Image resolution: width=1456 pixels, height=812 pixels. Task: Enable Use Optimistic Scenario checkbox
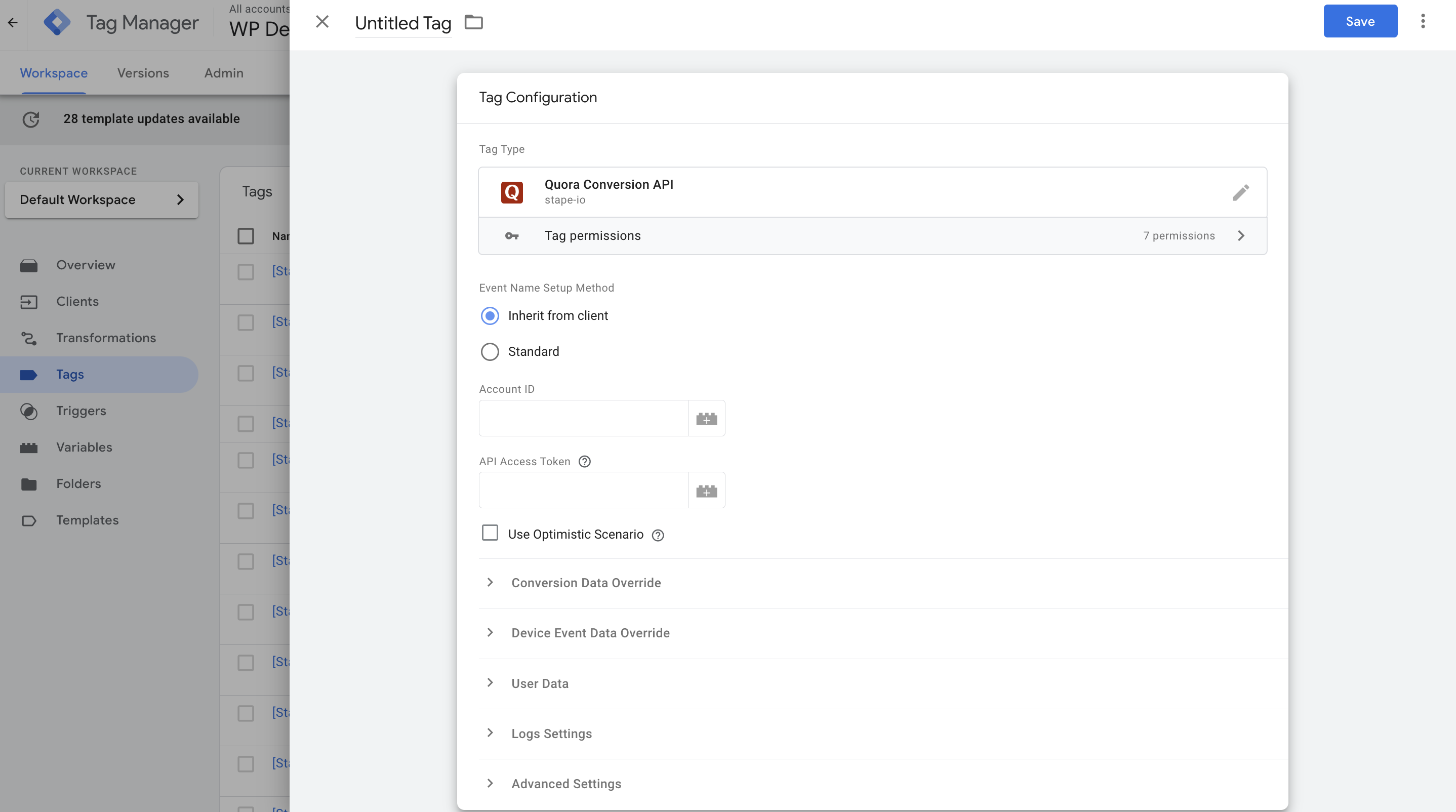pos(490,533)
